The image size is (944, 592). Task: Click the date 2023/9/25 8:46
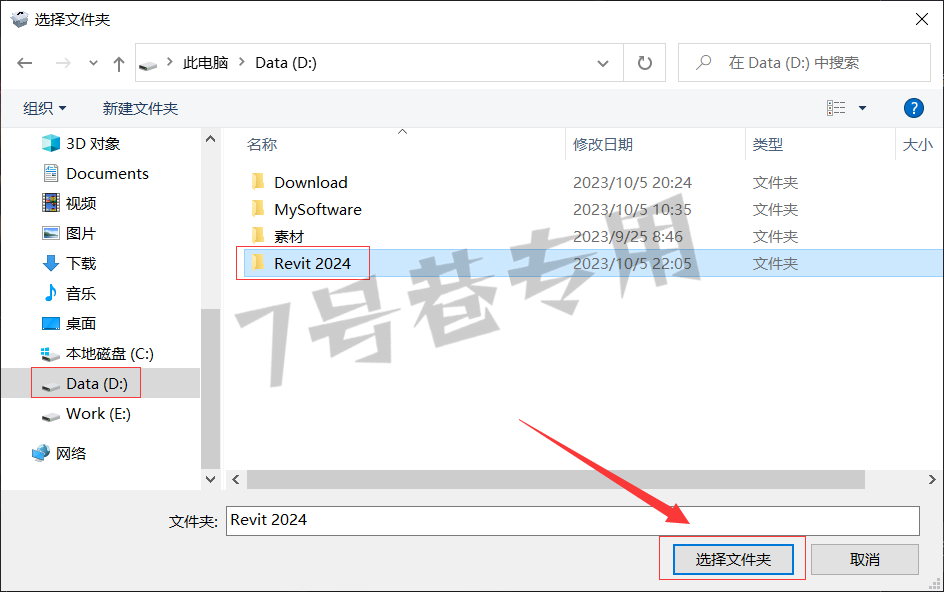click(627, 237)
